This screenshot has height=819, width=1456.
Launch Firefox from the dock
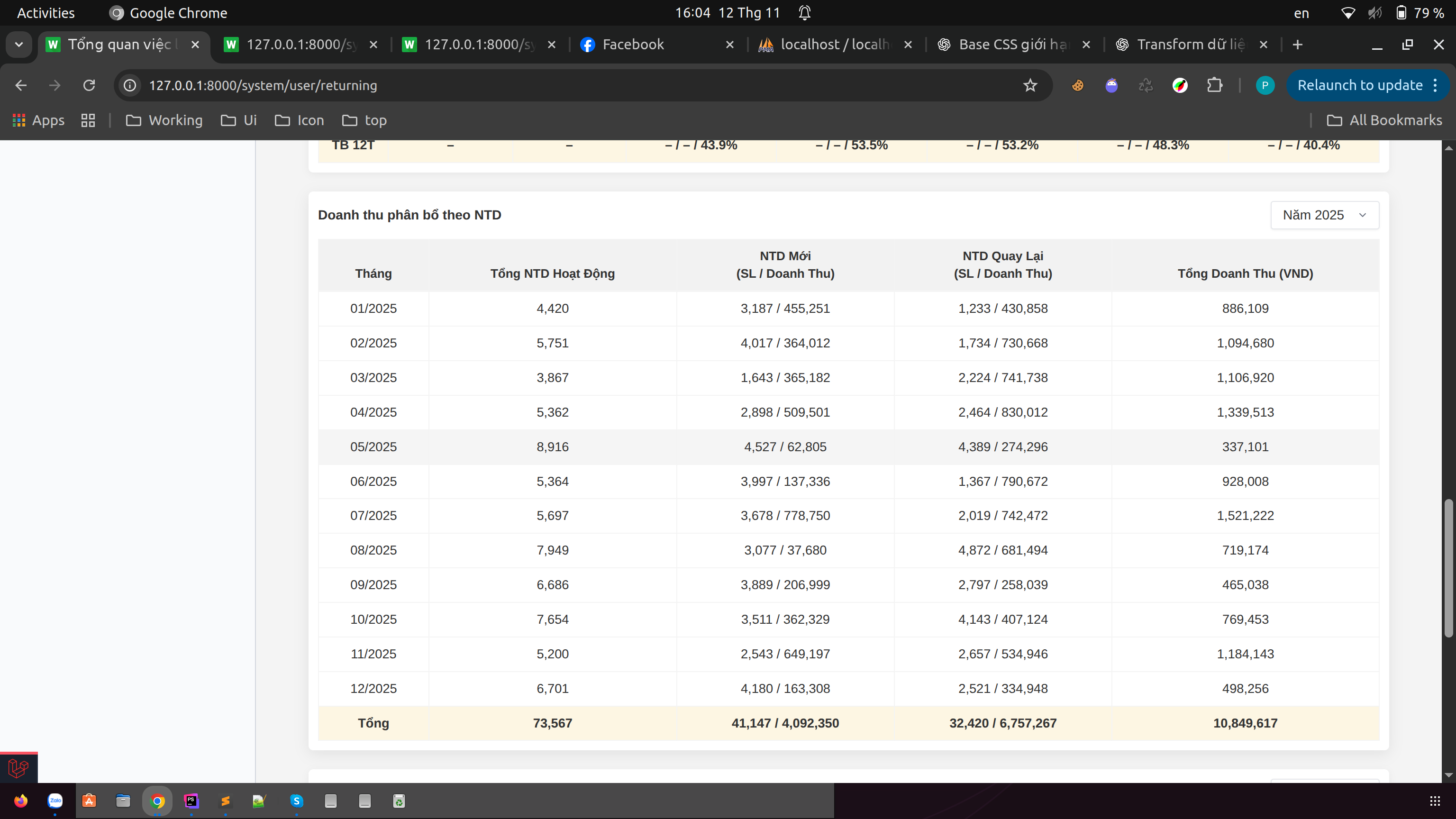[21, 801]
